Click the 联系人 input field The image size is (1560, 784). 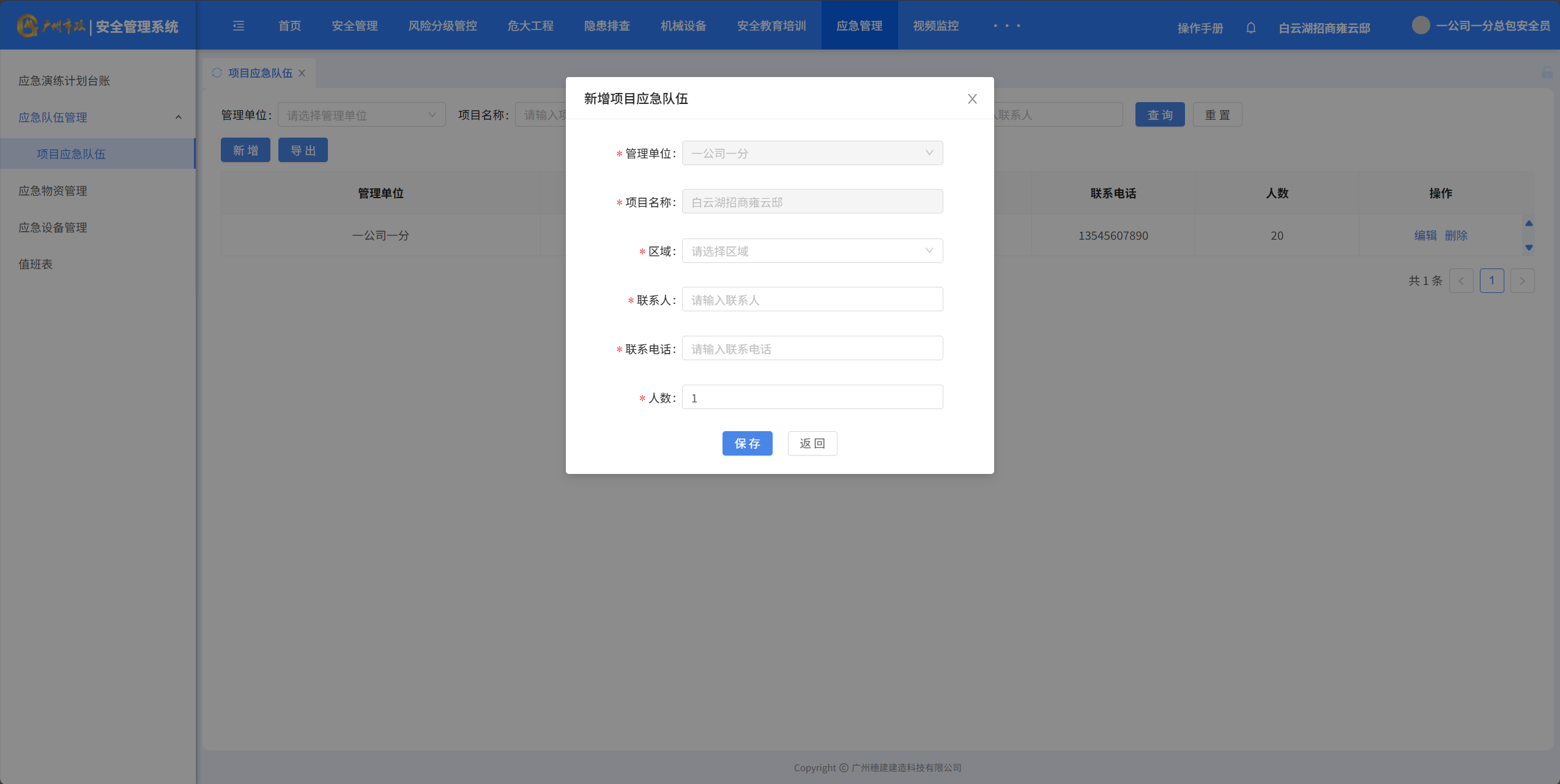click(x=812, y=300)
